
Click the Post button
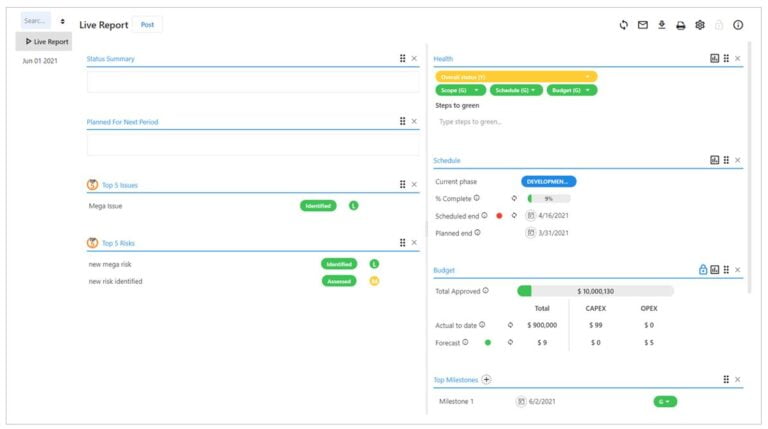click(147, 24)
